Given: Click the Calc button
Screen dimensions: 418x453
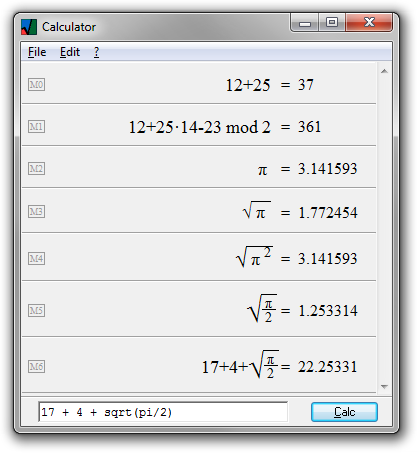Looking at the screenshot, I should click(344, 412).
